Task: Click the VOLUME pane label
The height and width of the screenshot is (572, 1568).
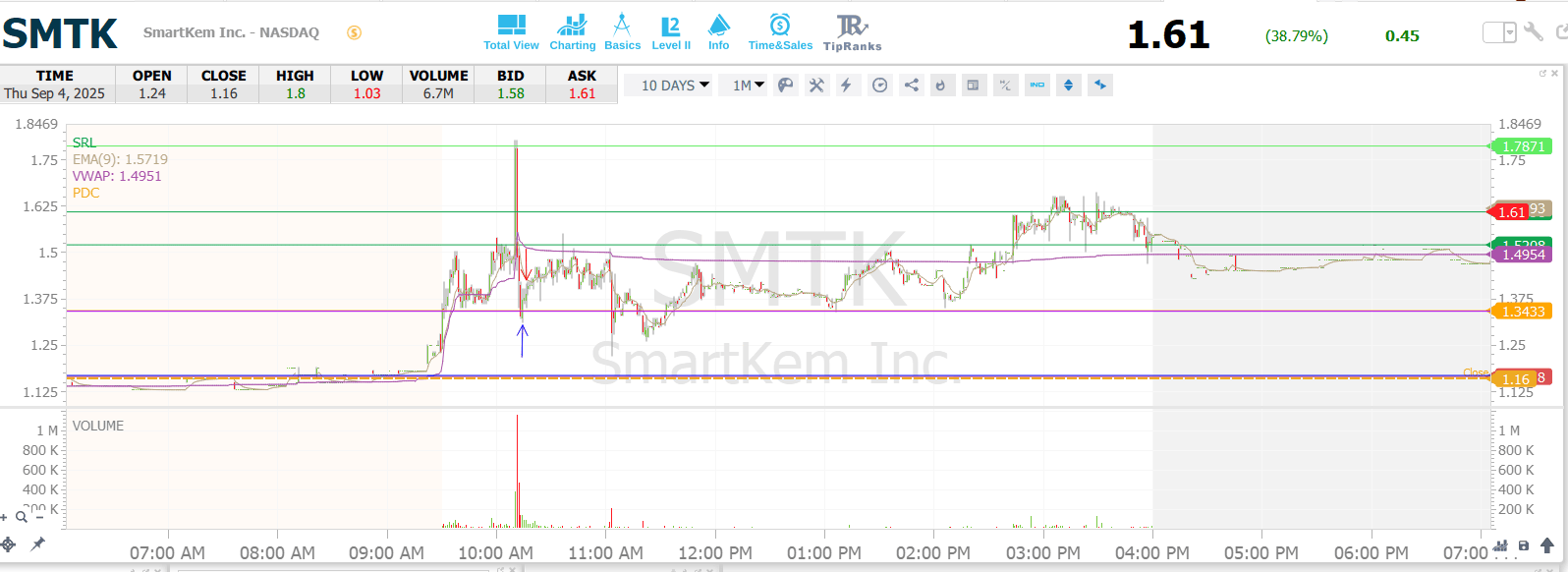Action: pyautogui.click(x=98, y=426)
